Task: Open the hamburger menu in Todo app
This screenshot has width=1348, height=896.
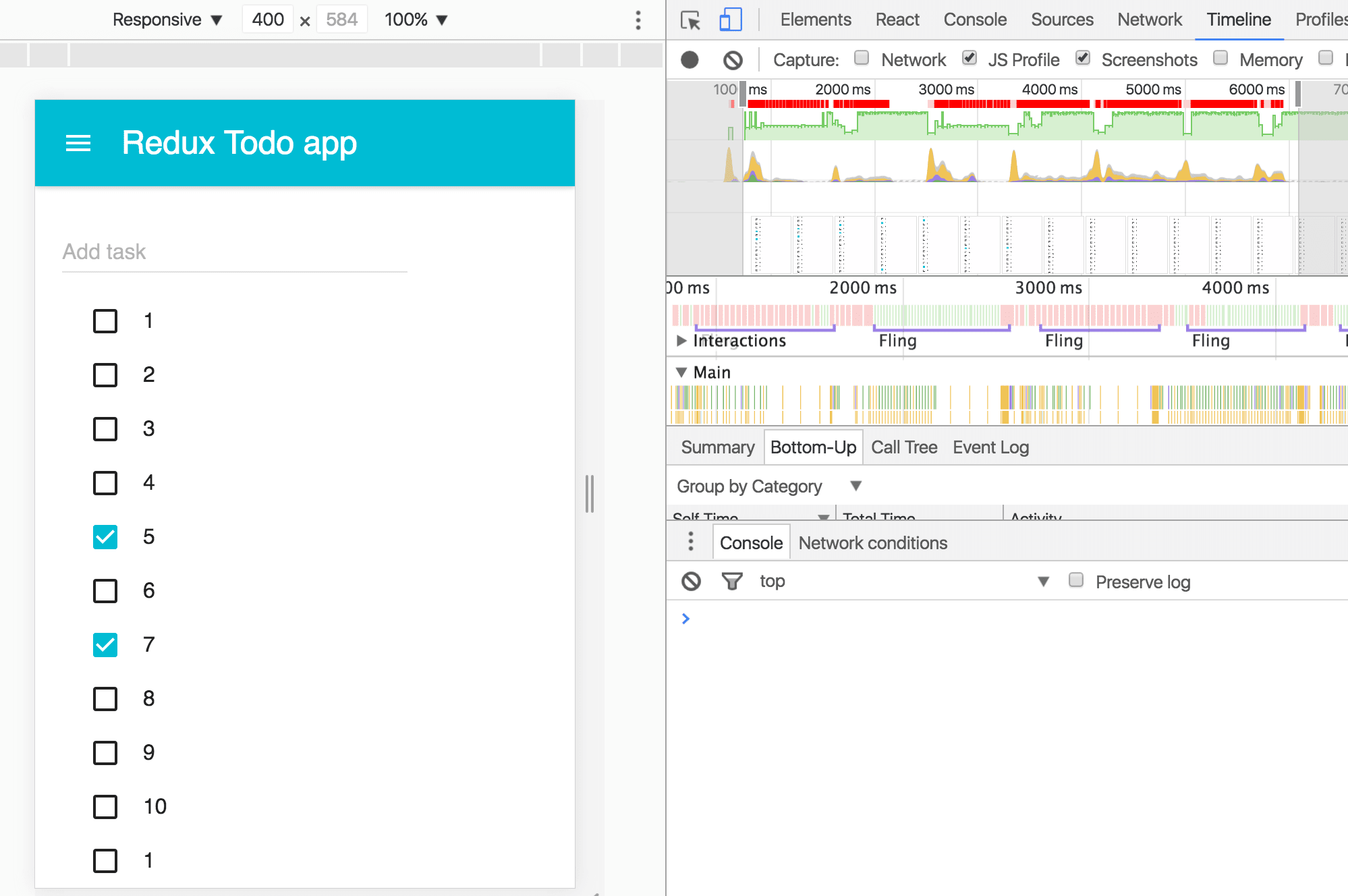Action: [x=78, y=143]
